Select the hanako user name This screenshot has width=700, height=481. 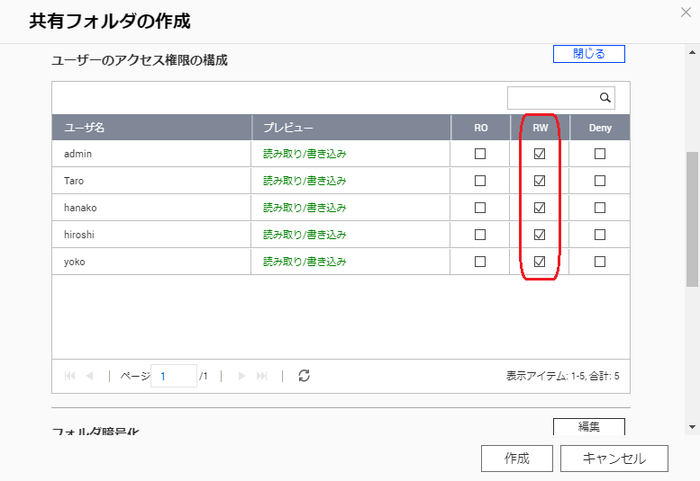(x=80, y=208)
